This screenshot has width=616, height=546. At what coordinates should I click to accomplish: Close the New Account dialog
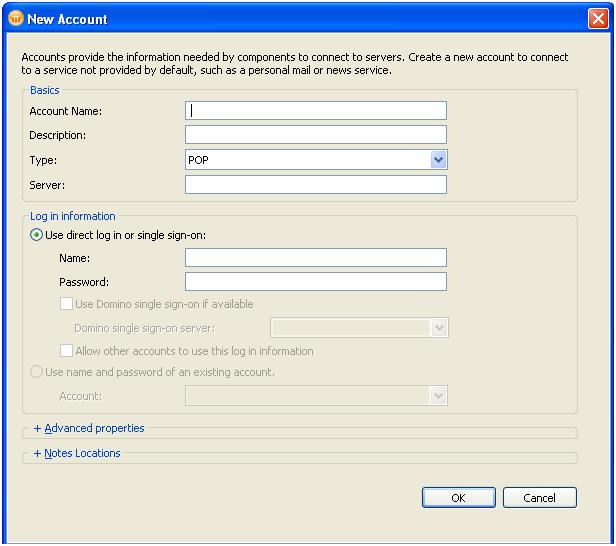[x=598, y=18]
